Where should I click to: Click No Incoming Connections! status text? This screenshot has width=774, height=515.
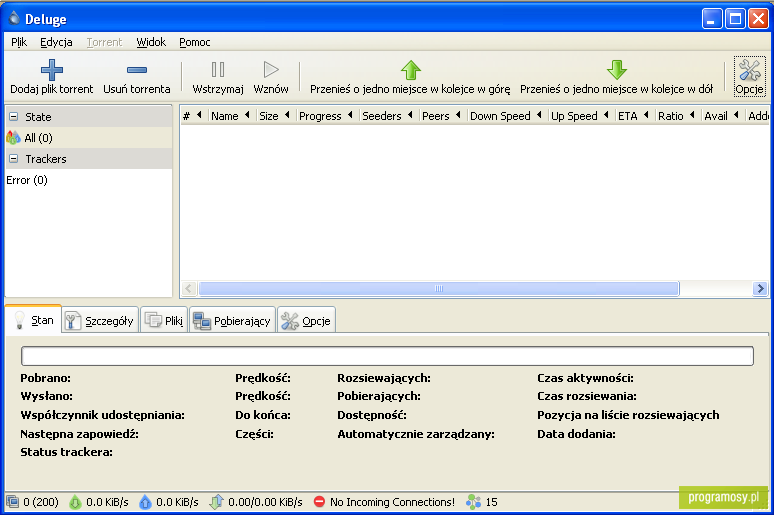click(x=392, y=502)
